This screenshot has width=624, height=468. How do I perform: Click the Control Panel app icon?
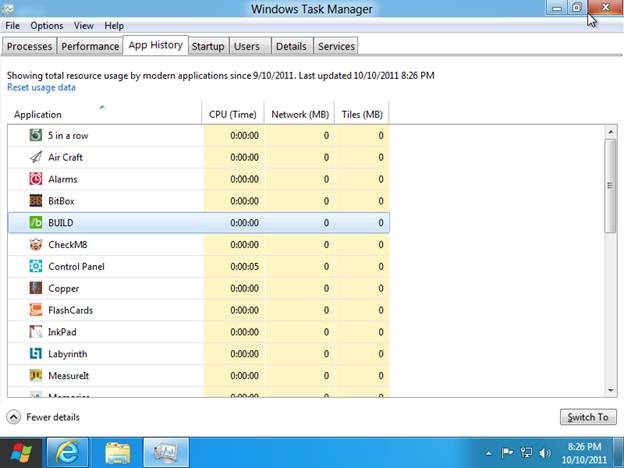36,267
